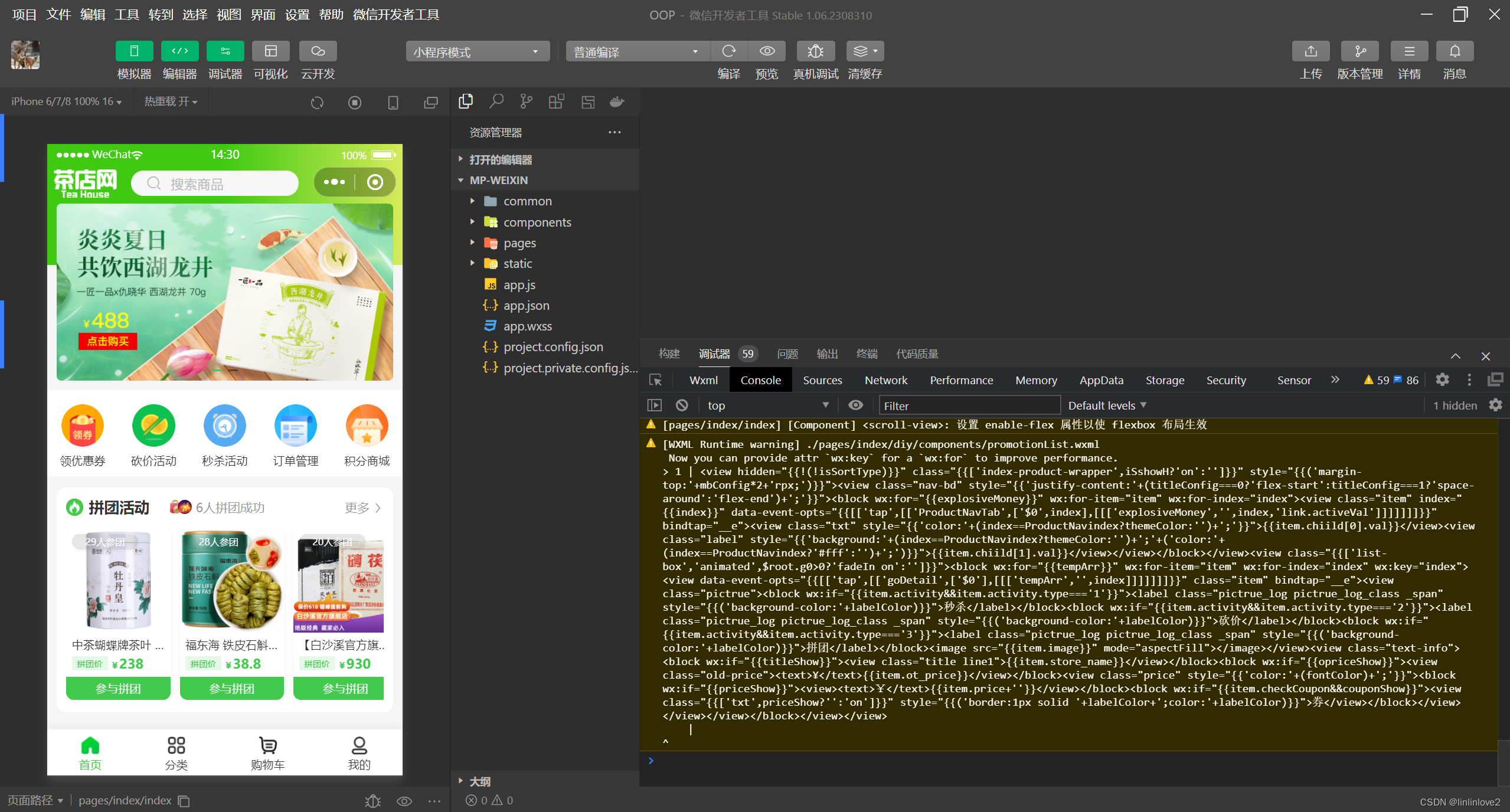The height and width of the screenshot is (812, 1510).
Task: Click the simulator stop icon
Action: click(x=355, y=103)
